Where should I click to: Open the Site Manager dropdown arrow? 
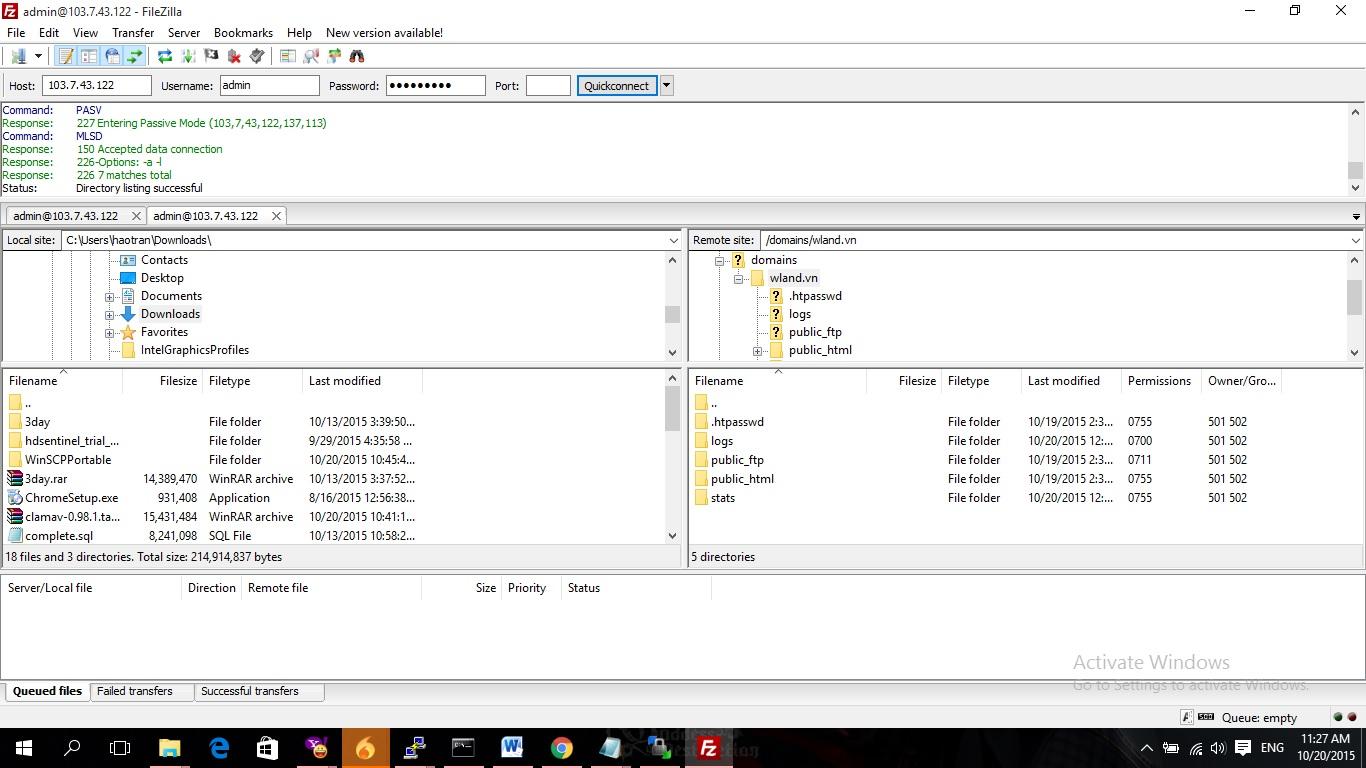[38, 56]
